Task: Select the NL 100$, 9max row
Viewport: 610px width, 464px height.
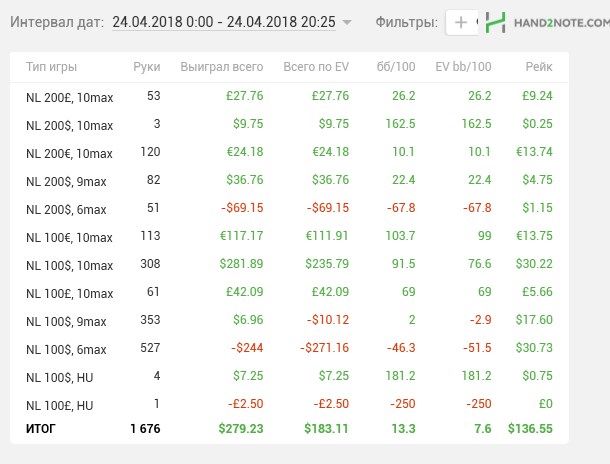Action: click(66, 322)
